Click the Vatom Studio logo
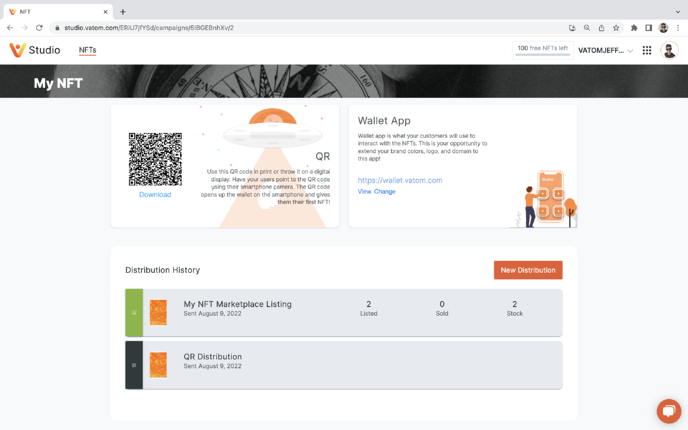 click(x=35, y=50)
